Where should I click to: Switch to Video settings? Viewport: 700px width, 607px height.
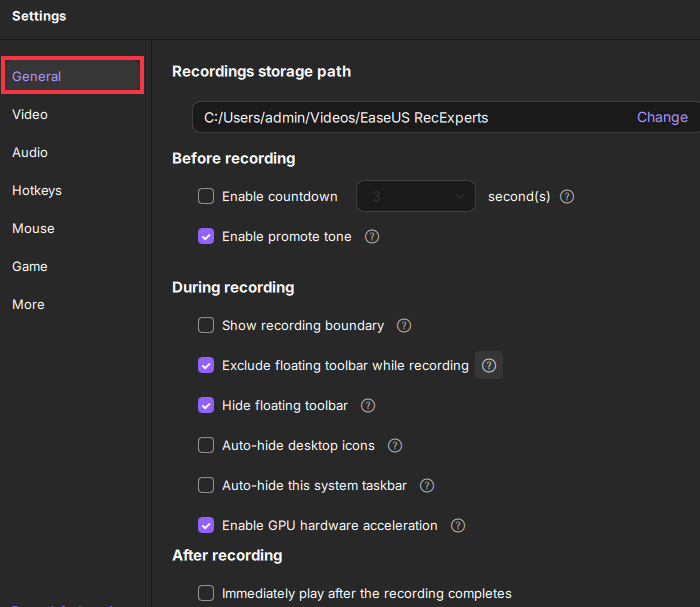click(x=30, y=115)
